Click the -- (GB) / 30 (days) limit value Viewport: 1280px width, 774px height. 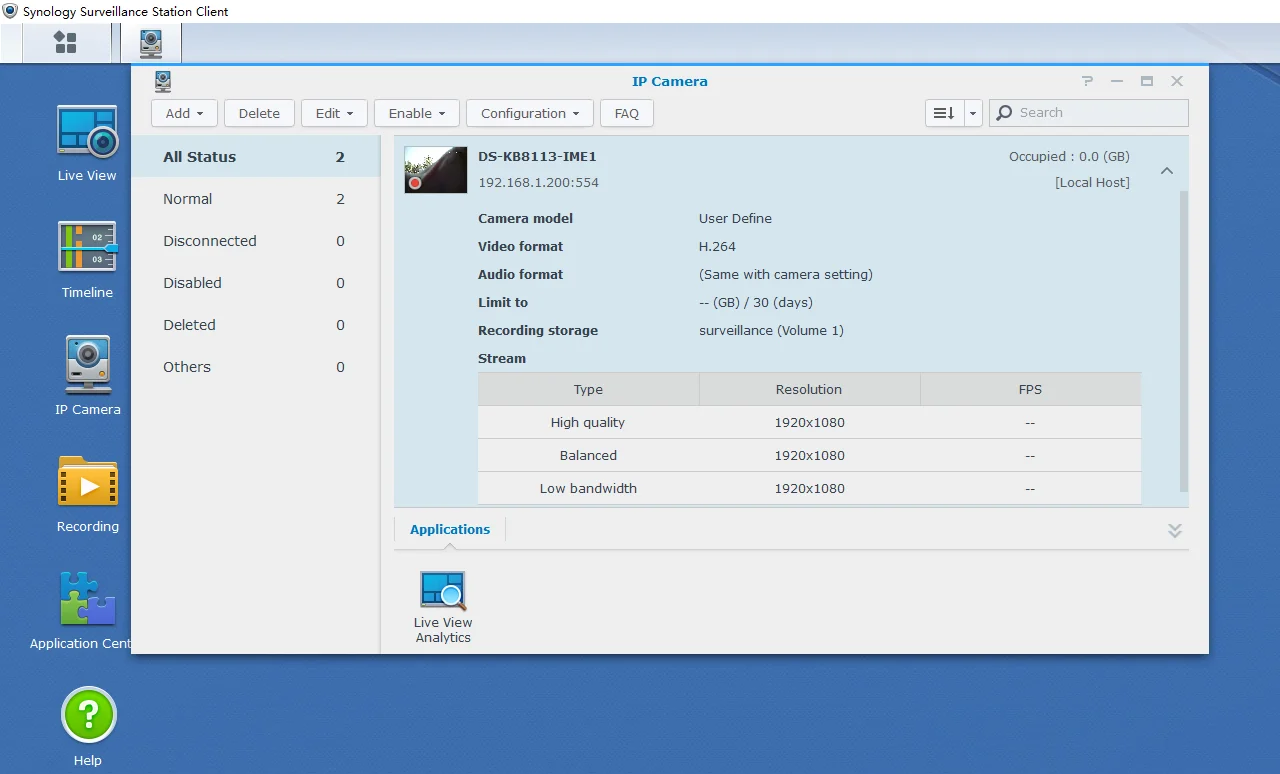[756, 303]
